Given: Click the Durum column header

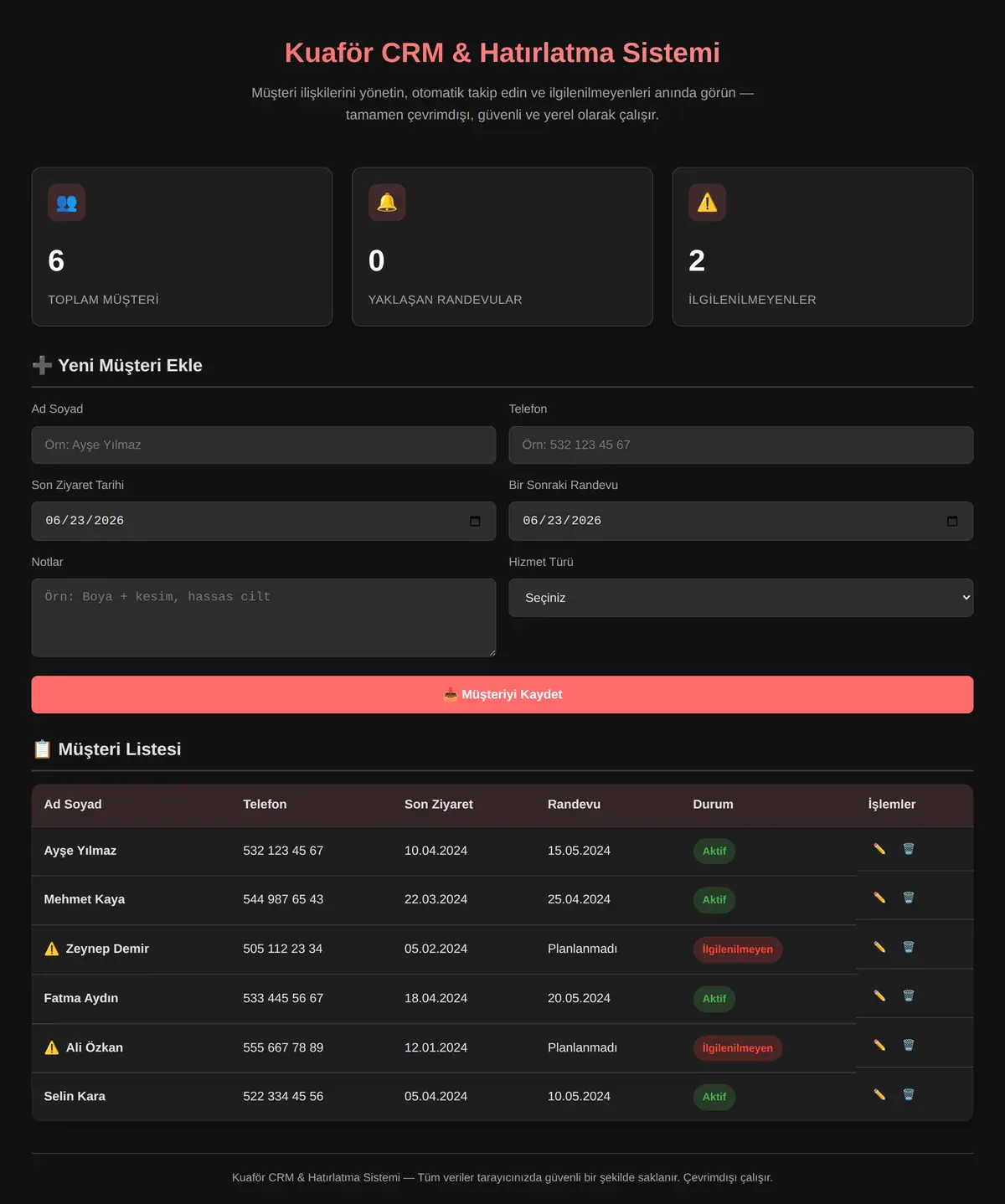Looking at the screenshot, I should pyautogui.click(x=713, y=804).
